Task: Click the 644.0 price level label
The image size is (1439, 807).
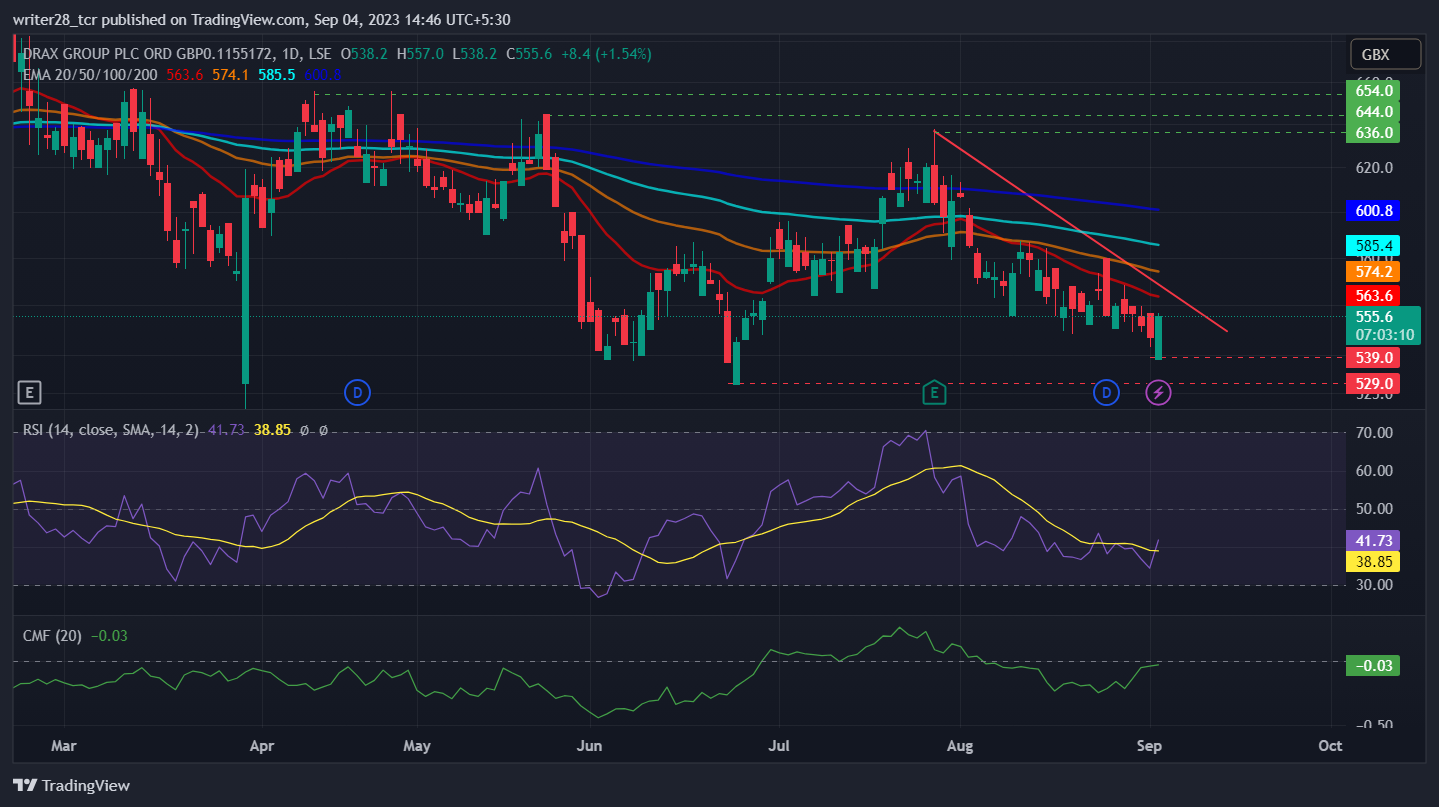Action: [1374, 111]
